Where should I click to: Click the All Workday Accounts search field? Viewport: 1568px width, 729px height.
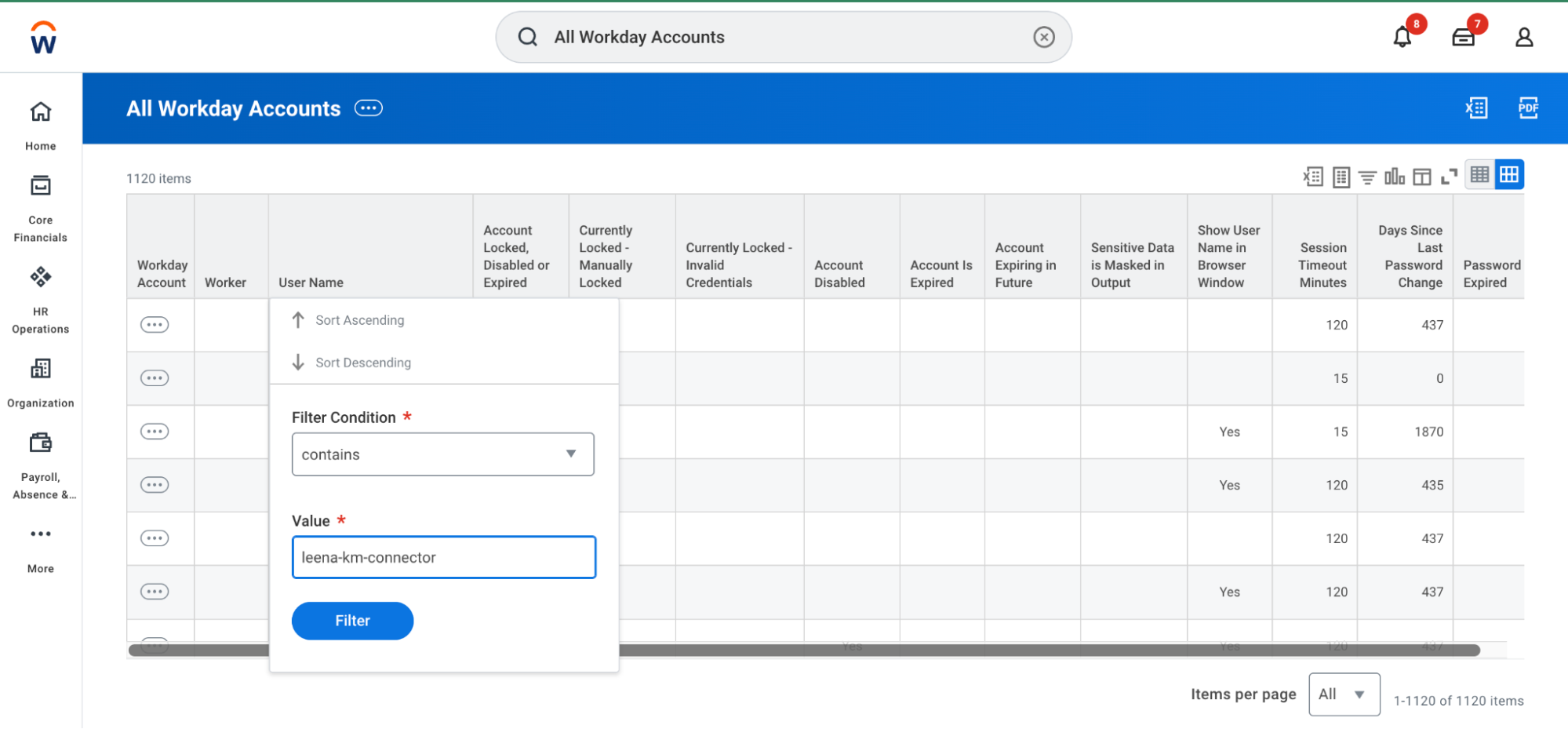point(784,37)
